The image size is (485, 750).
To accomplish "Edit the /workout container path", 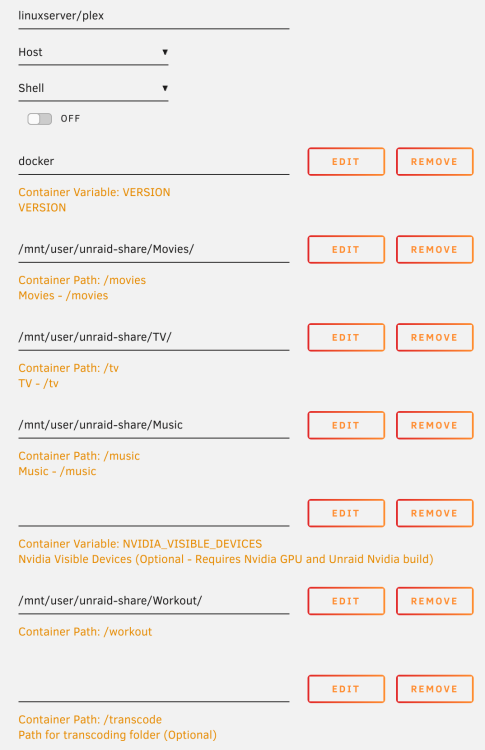I will 346,601.
